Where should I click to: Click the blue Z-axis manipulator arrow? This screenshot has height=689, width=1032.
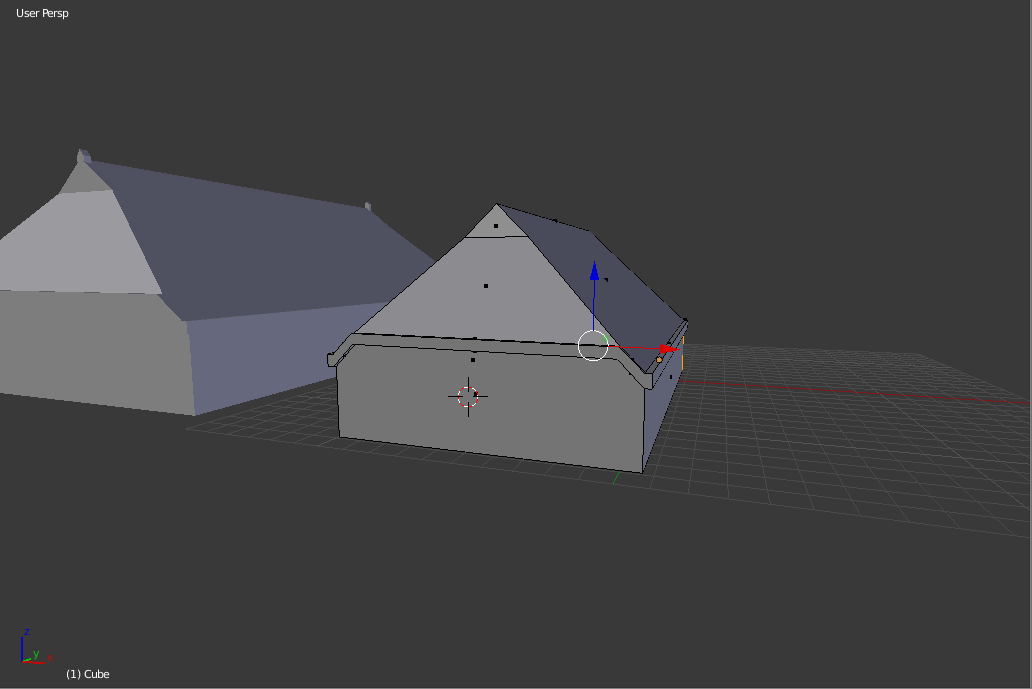pos(594,271)
